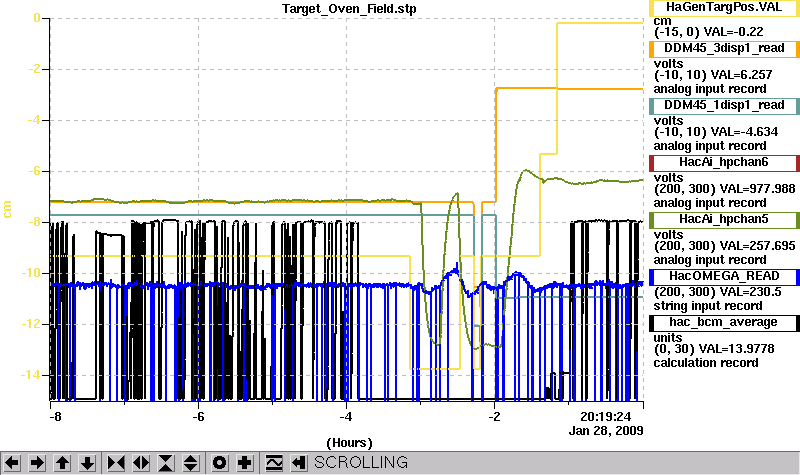Click the -6 hour x-axis tick label
The height and width of the screenshot is (475, 800).
click(x=198, y=416)
